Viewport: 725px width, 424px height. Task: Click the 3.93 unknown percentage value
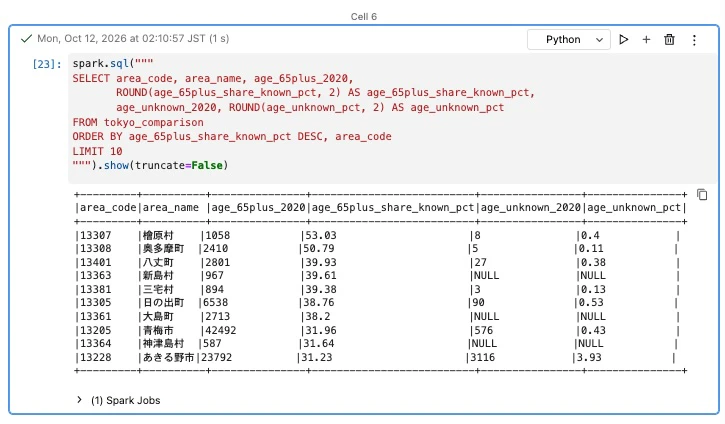589,357
